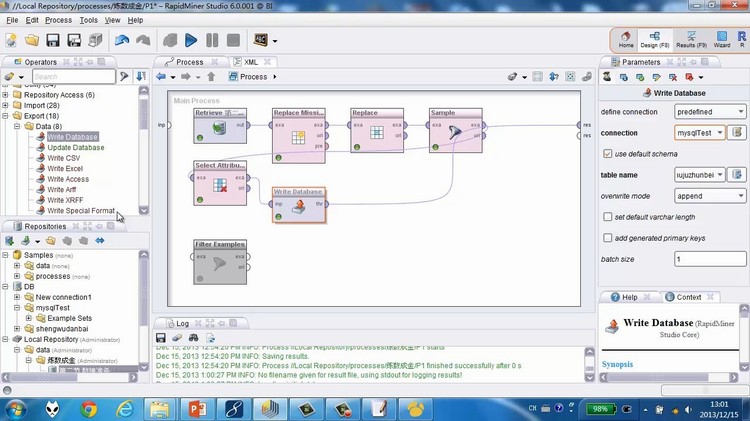Select the Update Database operator

[76, 147]
